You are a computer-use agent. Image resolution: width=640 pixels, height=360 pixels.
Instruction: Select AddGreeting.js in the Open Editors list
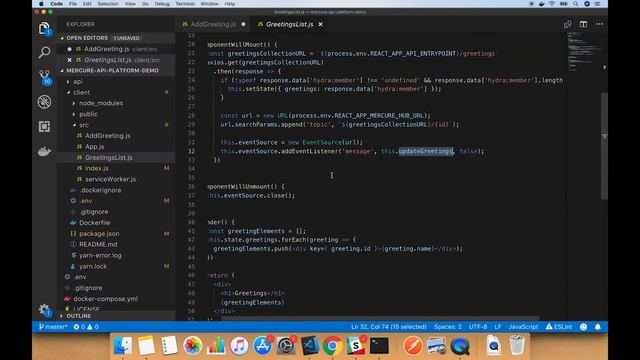[x=107, y=49]
